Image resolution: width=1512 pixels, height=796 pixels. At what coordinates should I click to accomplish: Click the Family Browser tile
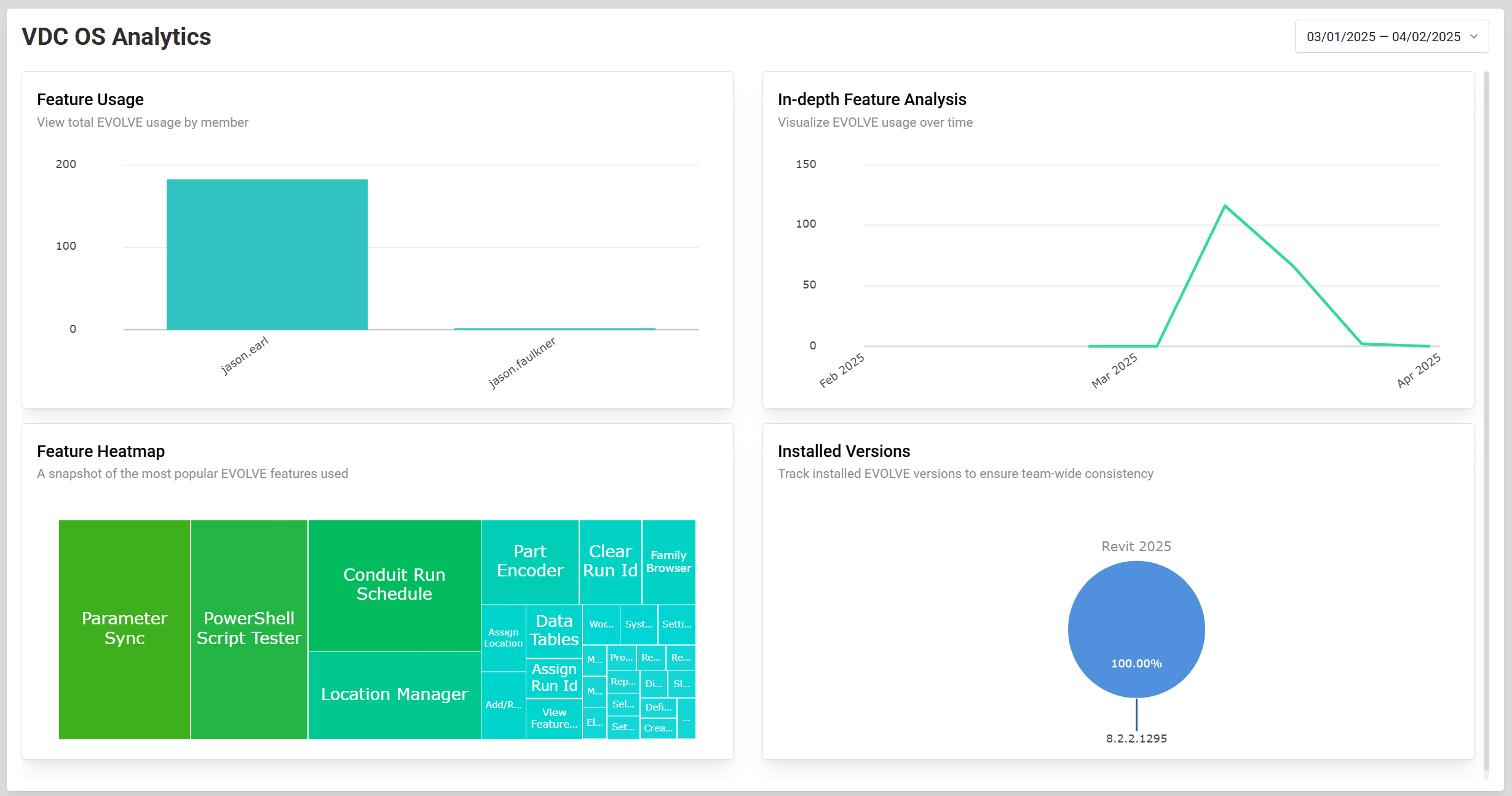coord(668,561)
